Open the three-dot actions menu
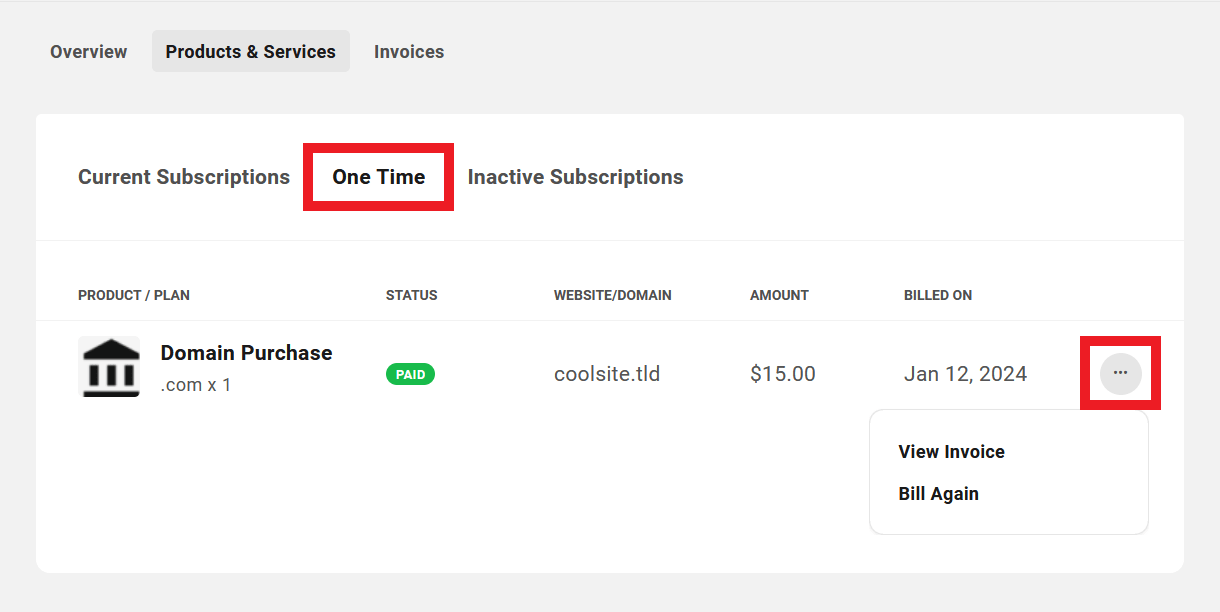This screenshot has height=612, width=1220. [x=1120, y=373]
